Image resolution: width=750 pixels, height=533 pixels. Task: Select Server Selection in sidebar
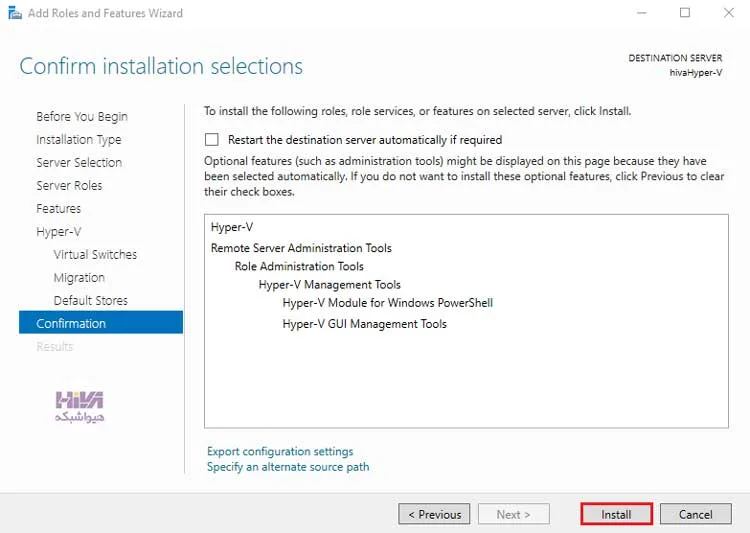tap(79, 162)
